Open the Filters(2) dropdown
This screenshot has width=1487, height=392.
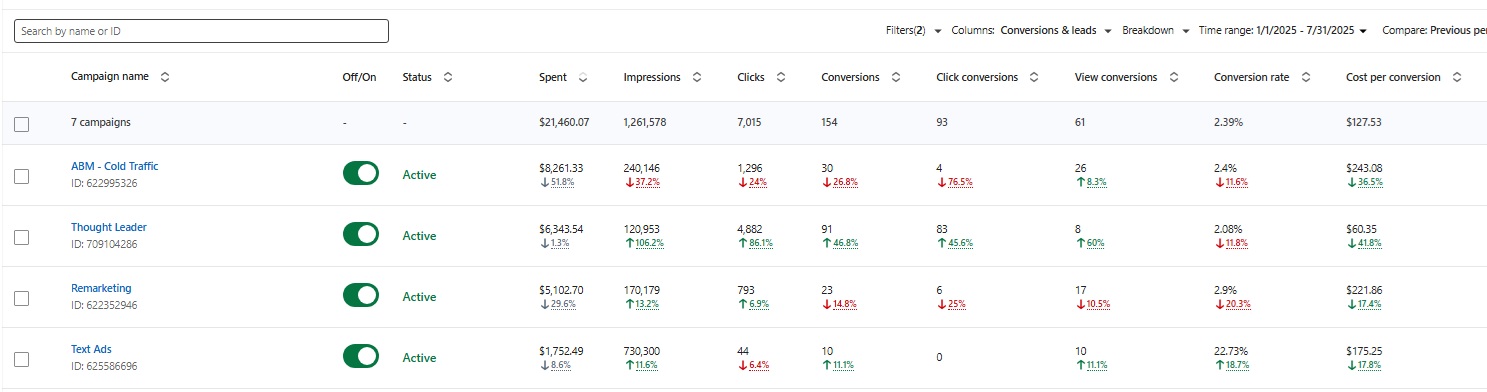click(914, 31)
